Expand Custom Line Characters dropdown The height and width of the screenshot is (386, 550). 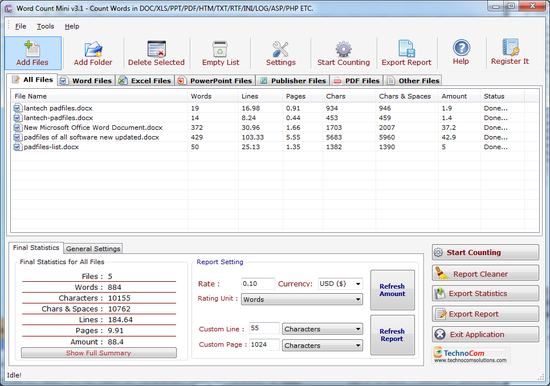[322, 329]
